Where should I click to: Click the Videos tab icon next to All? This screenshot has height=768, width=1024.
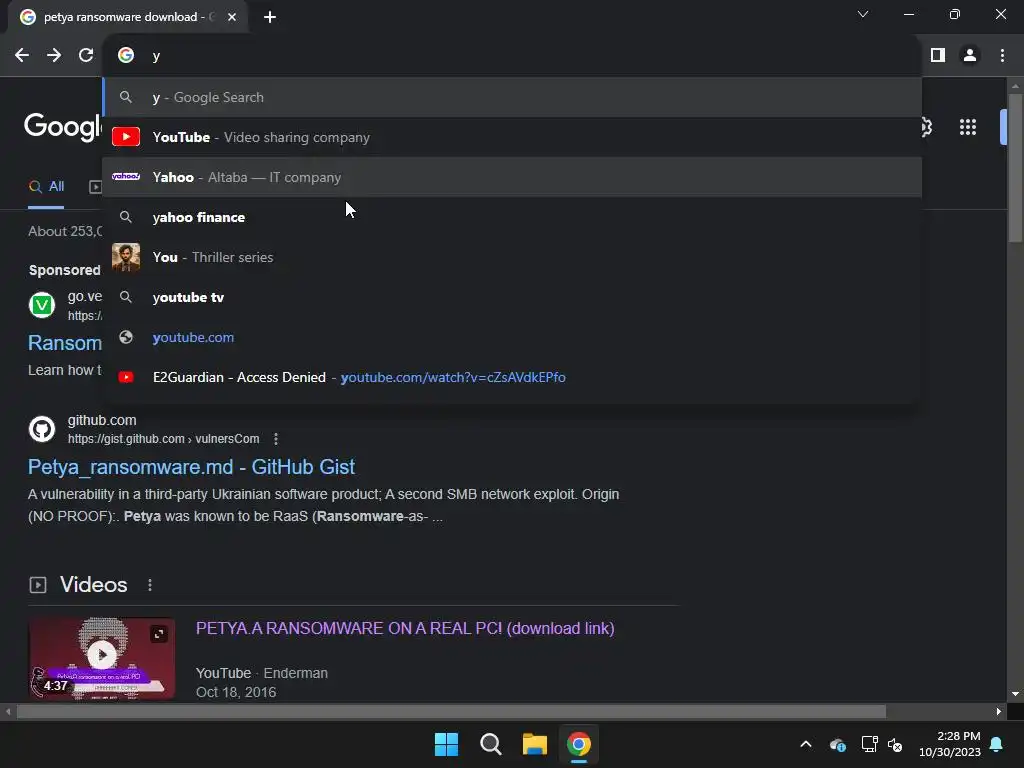[x=95, y=187]
